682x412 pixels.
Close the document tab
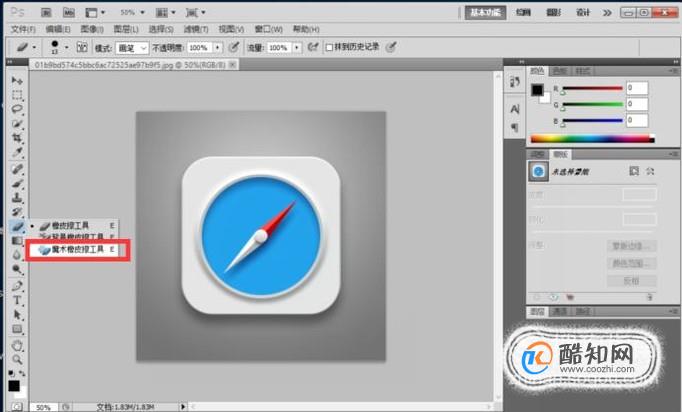tap(233, 64)
